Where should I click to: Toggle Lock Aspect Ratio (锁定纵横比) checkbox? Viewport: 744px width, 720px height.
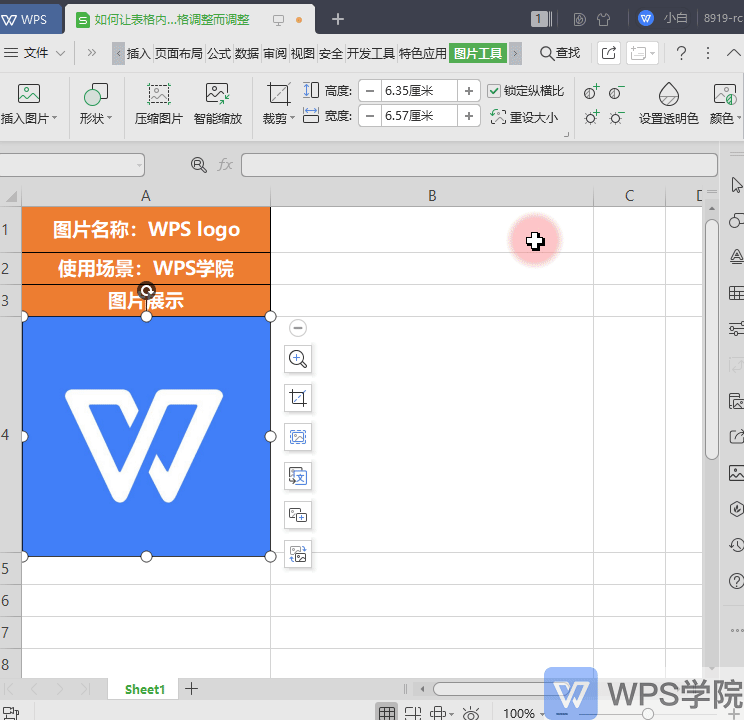(x=494, y=91)
